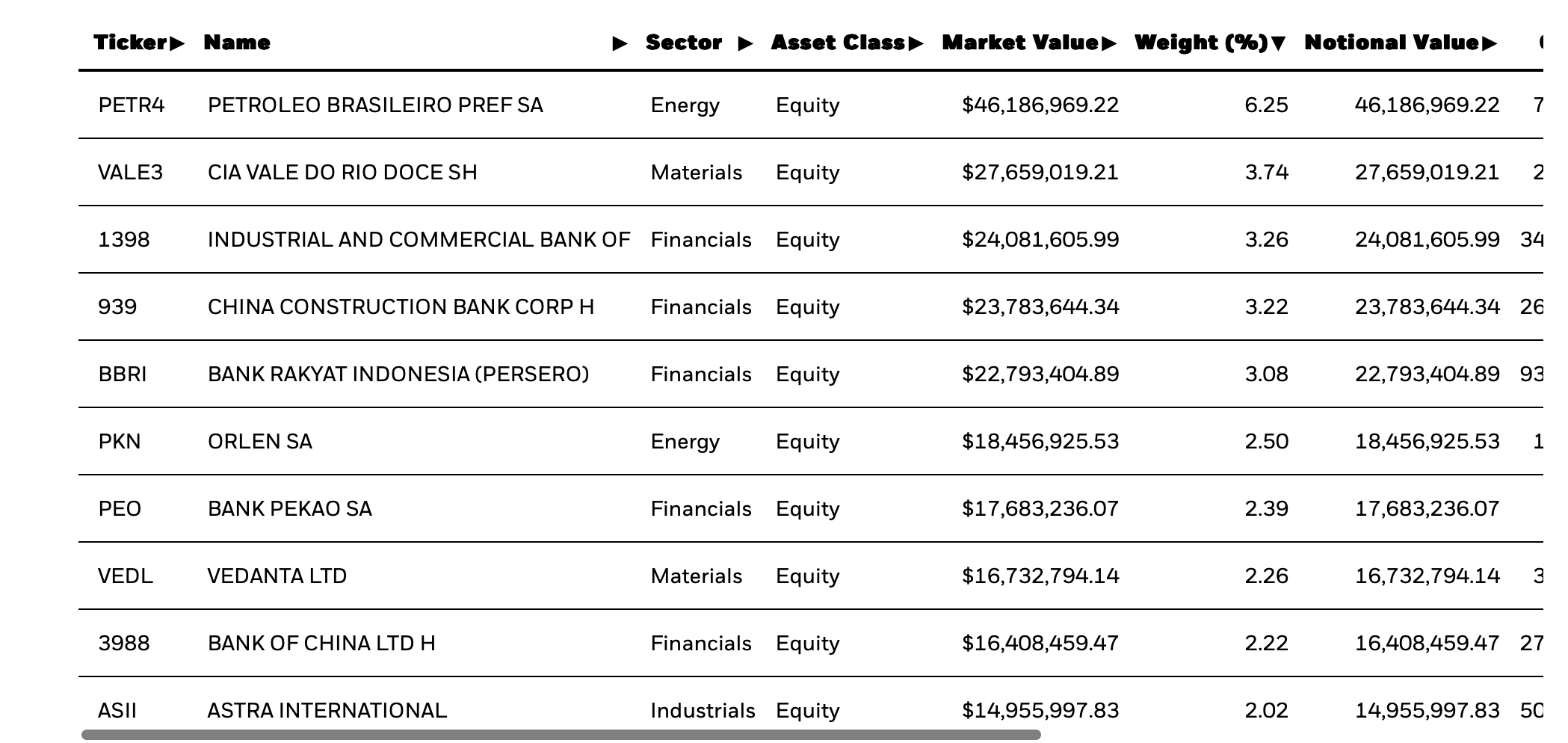The image size is (1568, 743).
Task: Select the Sector column header
Action: tap(682, 43)
